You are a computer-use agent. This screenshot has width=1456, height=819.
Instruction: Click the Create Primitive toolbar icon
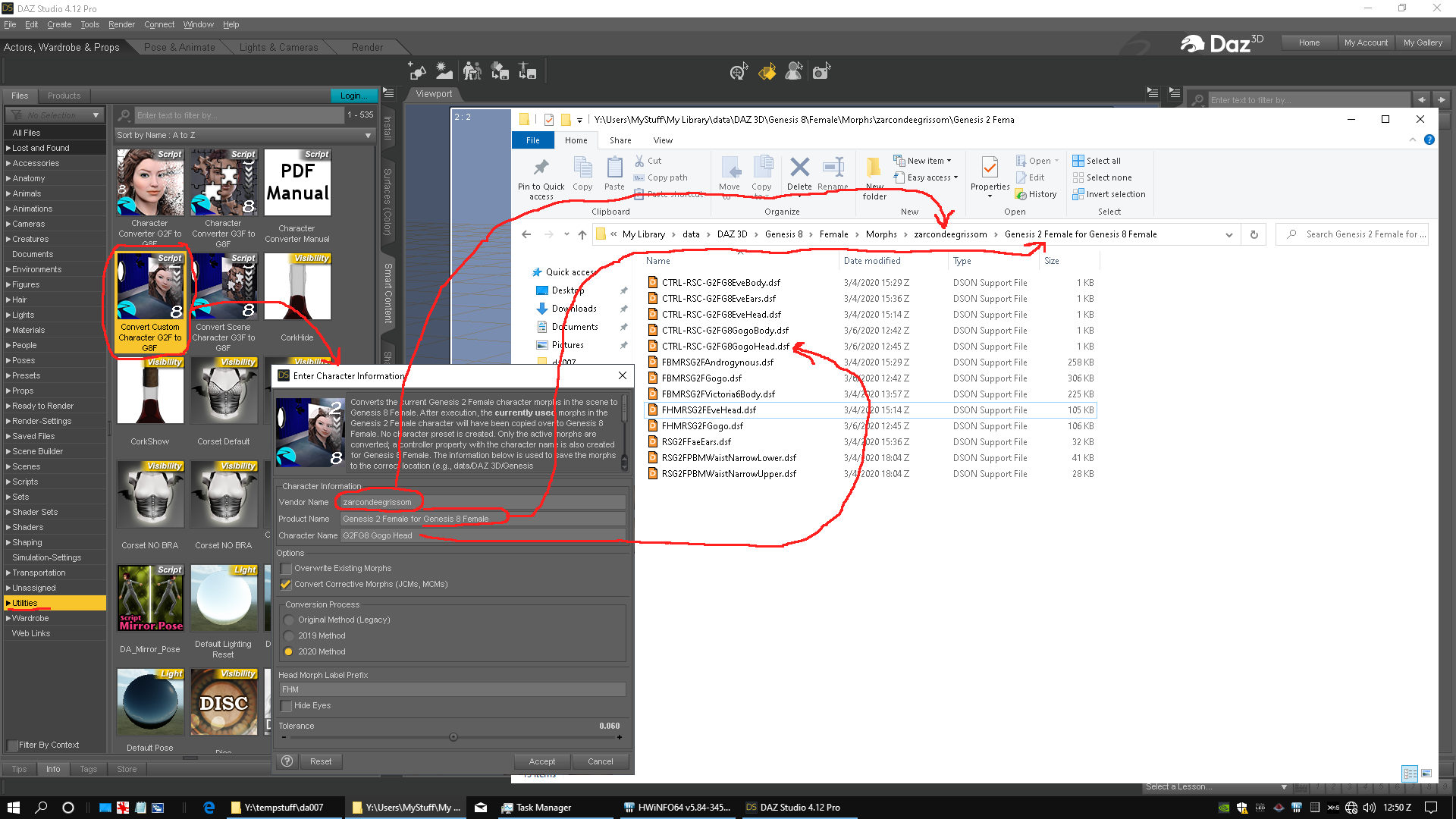416,71
